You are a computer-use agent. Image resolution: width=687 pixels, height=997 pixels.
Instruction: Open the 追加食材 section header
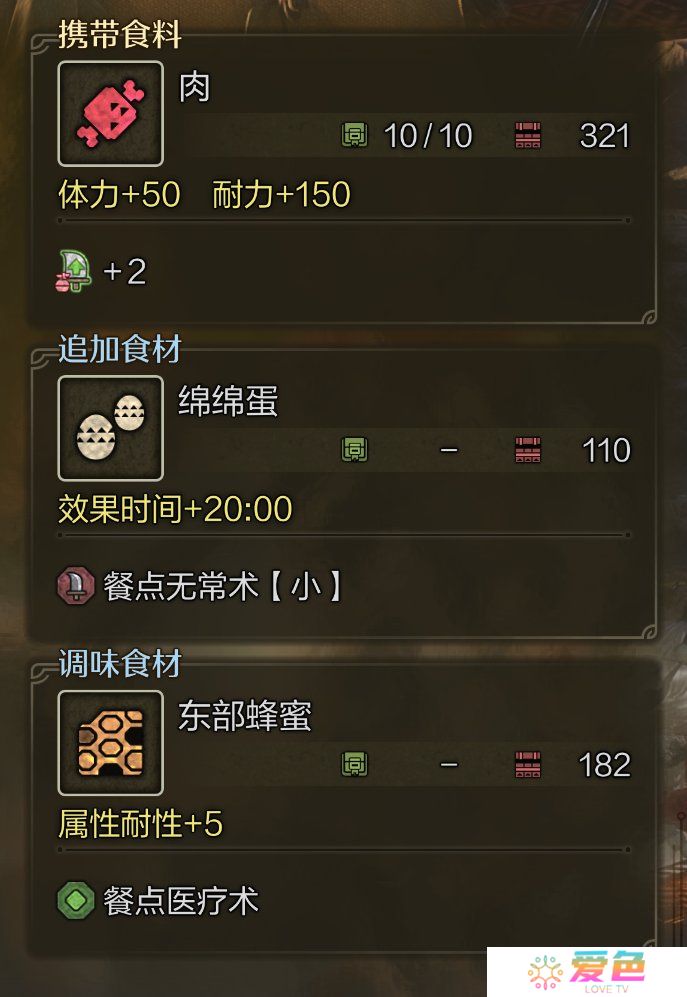tap(120, 348)
